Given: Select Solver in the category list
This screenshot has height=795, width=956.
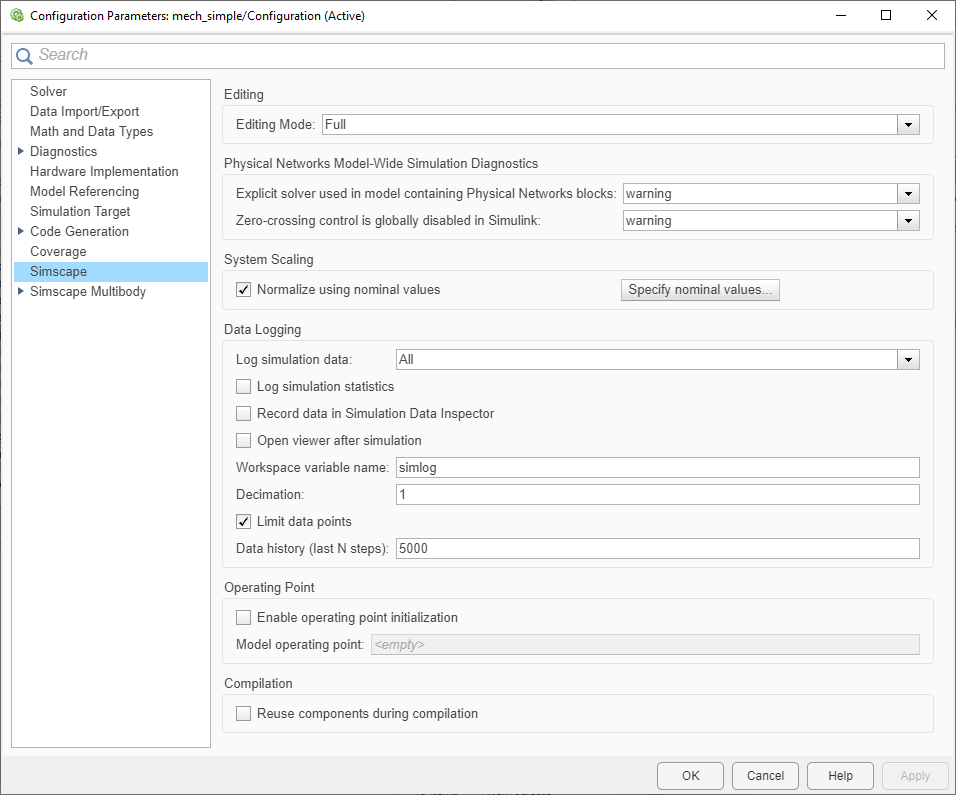Looking at the screenshot, I should pyautogui.click(x=48, y=92).
